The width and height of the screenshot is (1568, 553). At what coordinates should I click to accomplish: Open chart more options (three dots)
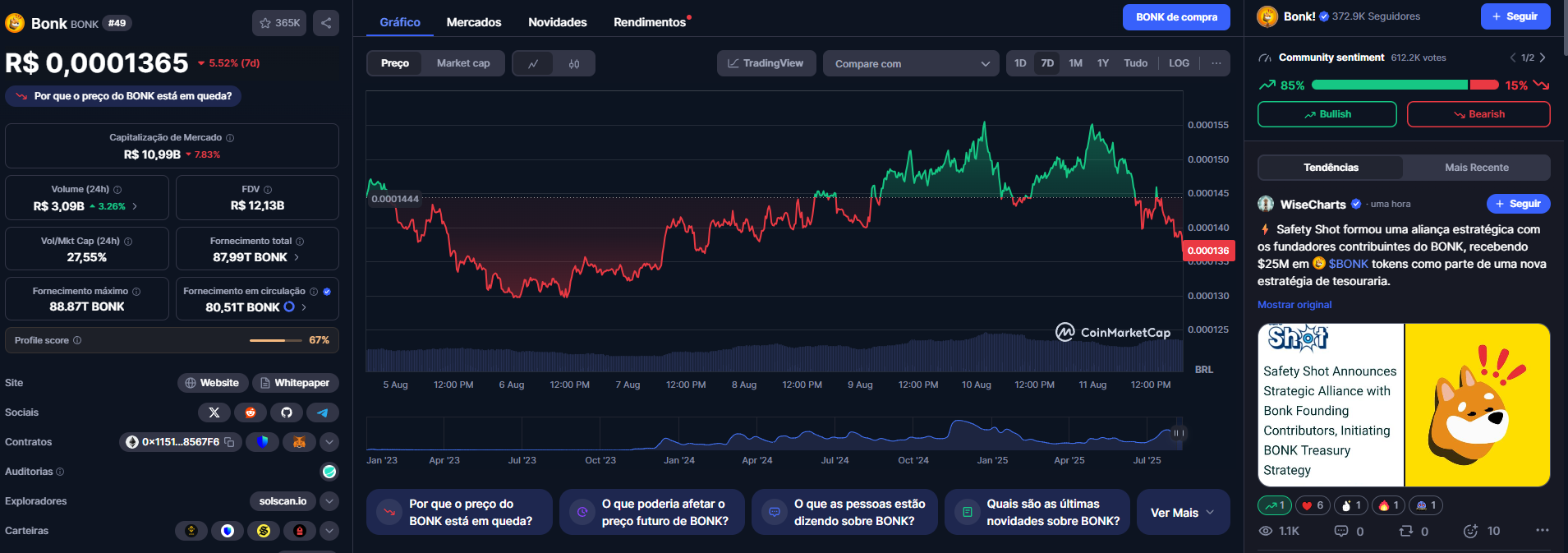click(1216, 63)
